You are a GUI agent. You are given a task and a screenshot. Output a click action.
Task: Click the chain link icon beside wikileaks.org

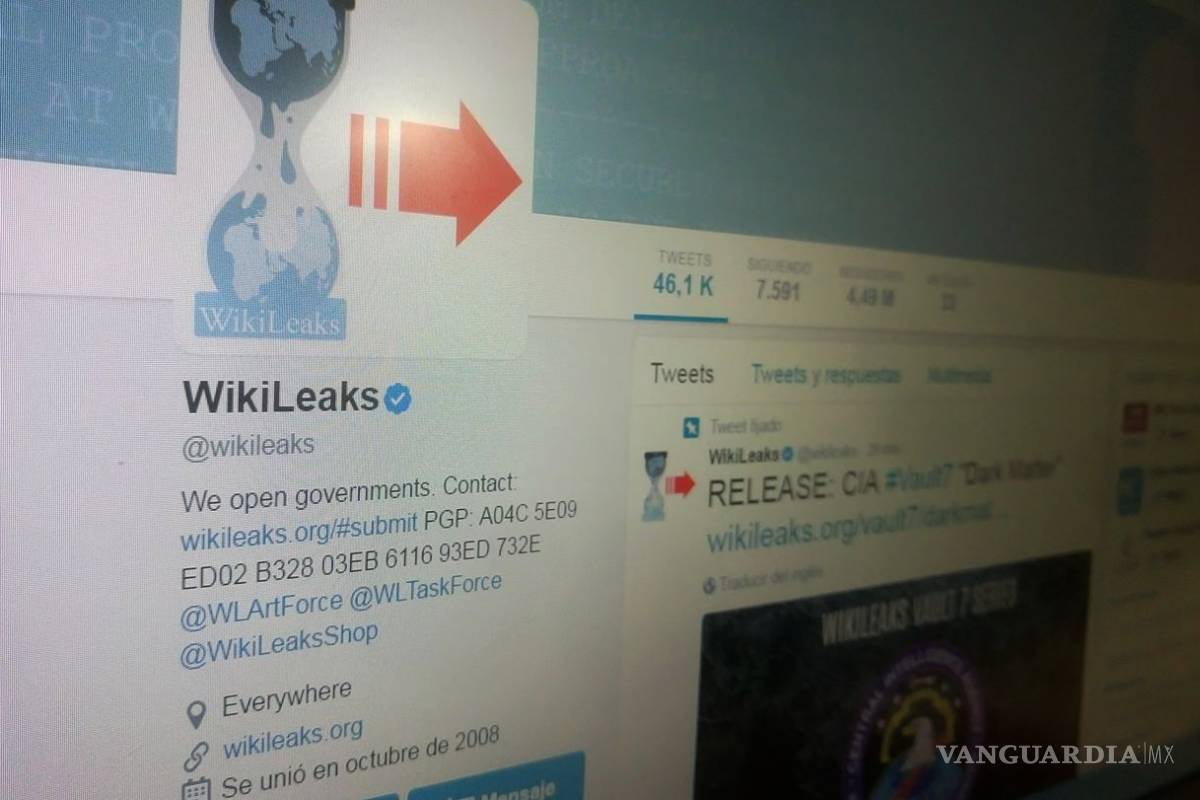coord(197,752)
